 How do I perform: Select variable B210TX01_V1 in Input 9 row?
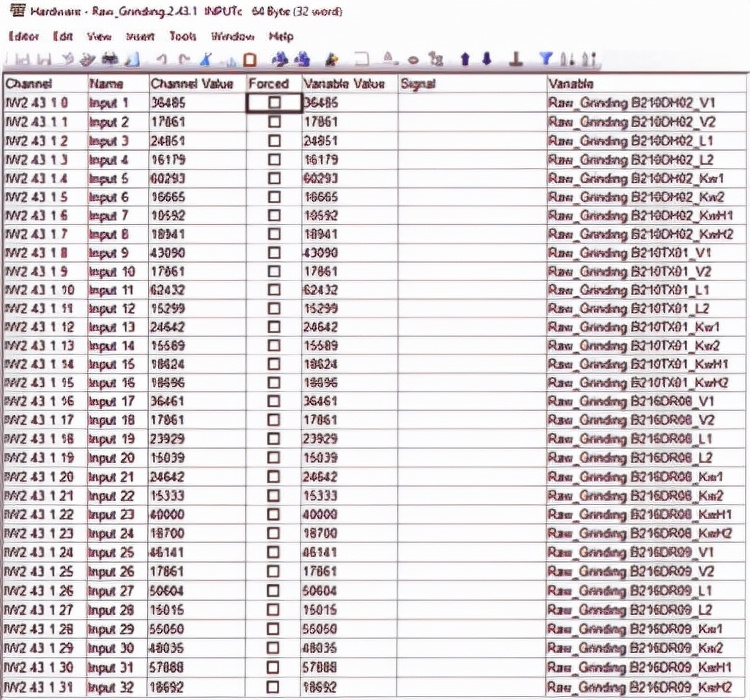click(647, 253)
